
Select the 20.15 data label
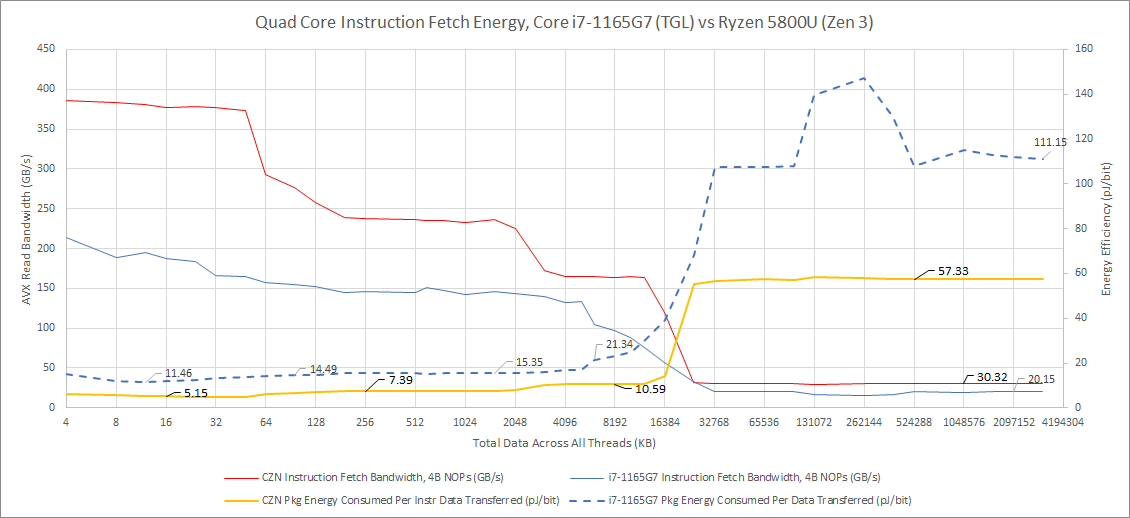[1042, 379]
